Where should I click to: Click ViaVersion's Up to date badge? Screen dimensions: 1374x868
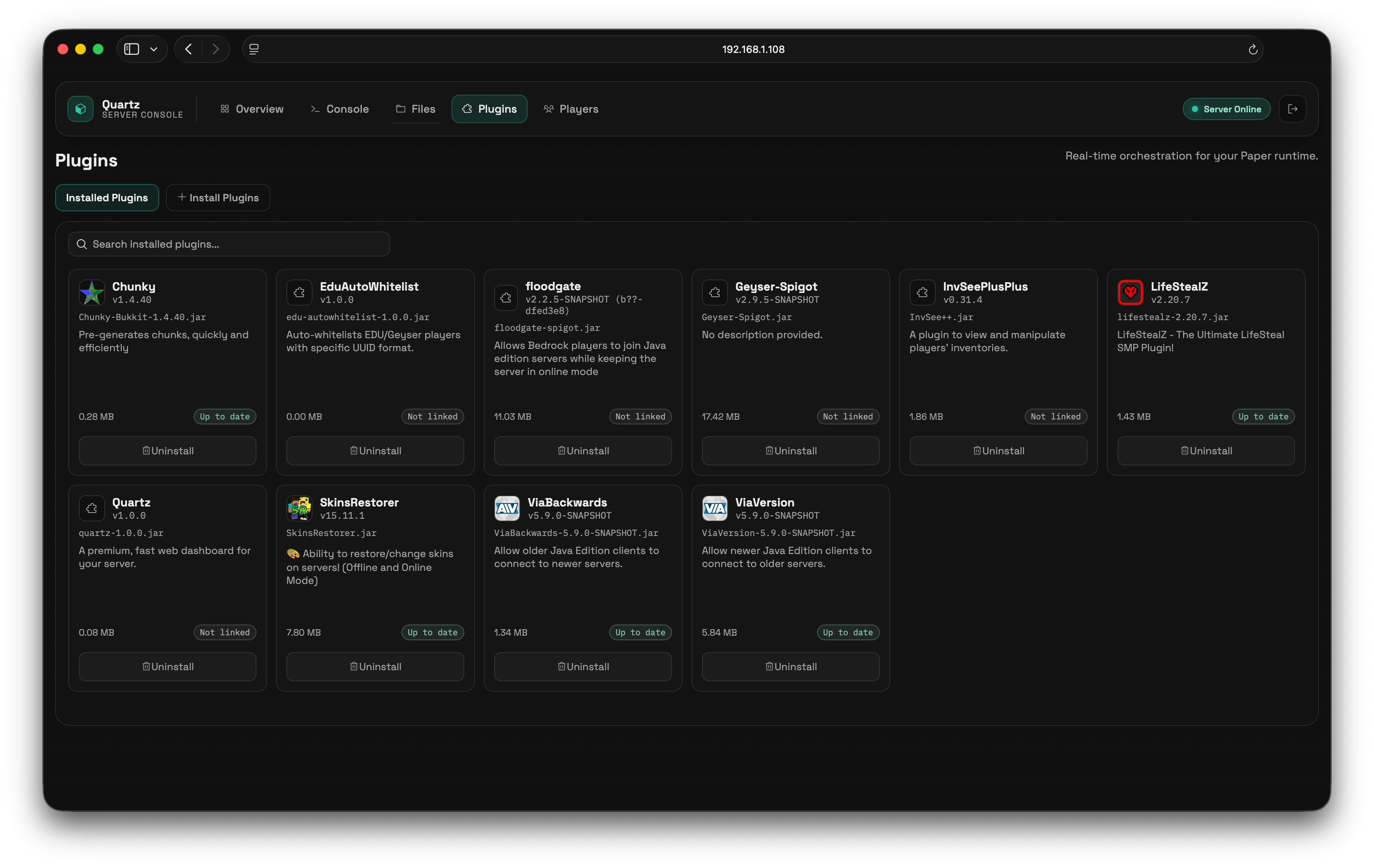click(x=848, y=632)
